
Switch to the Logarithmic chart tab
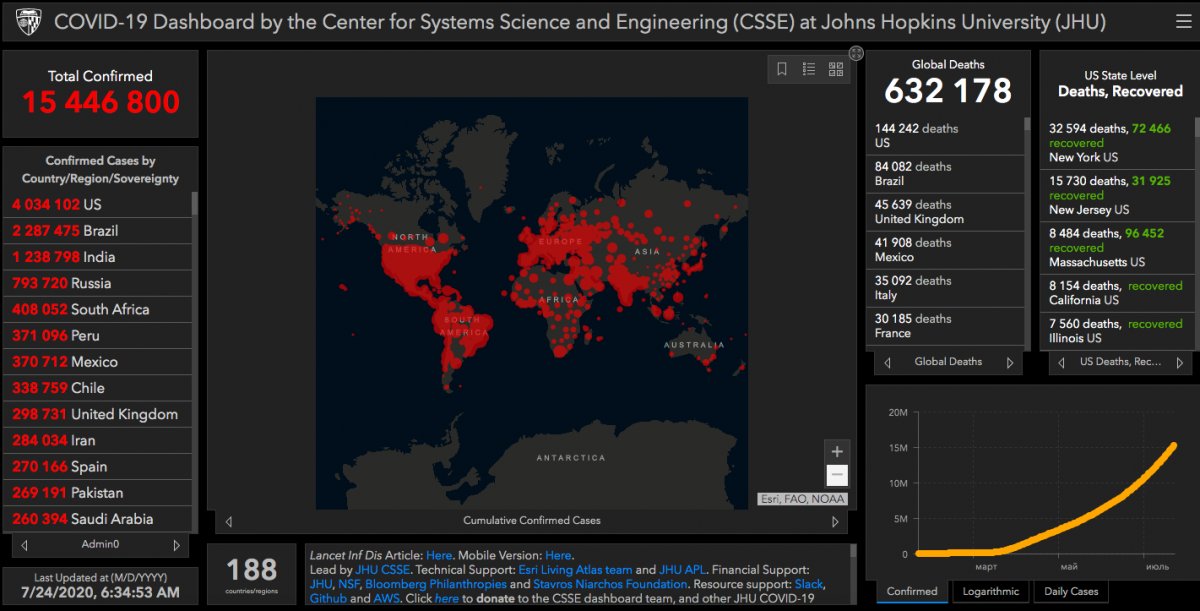coord(991,592)
